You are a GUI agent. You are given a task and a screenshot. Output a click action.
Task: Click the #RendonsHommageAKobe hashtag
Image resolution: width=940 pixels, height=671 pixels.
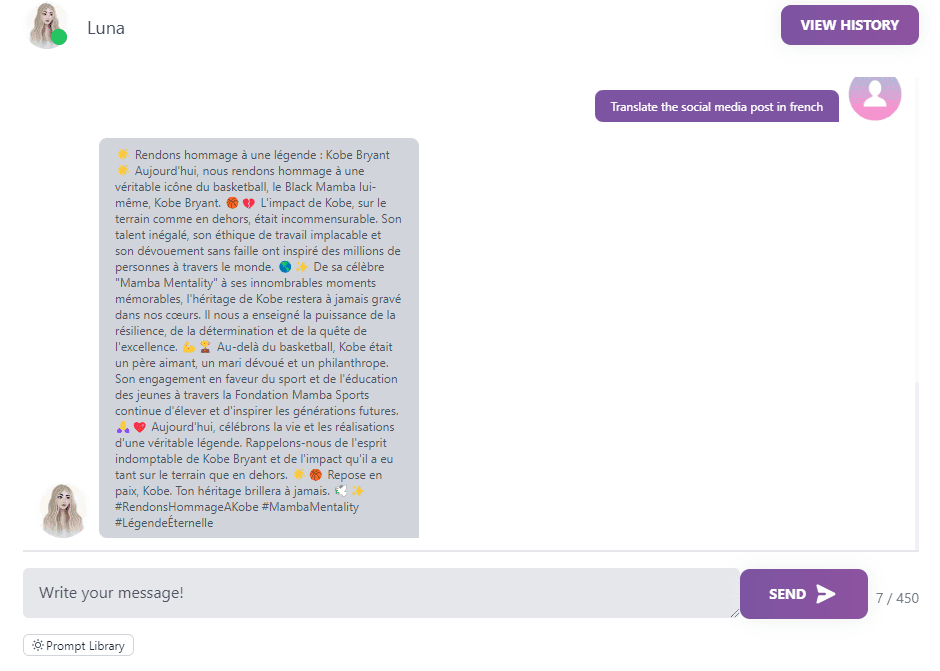pyautogui.click(x=186, y=507)
